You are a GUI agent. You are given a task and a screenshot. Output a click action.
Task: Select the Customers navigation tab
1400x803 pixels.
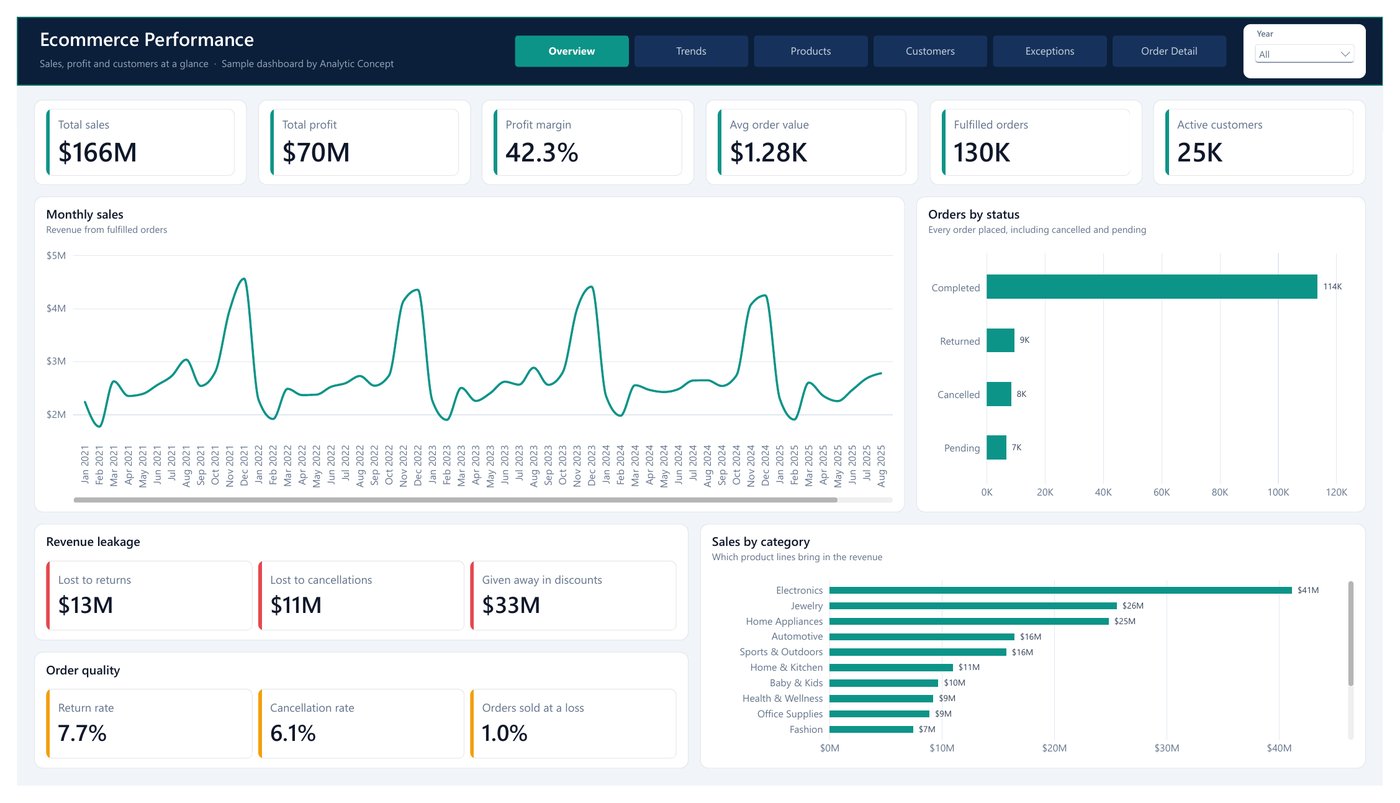pos(930,51)
